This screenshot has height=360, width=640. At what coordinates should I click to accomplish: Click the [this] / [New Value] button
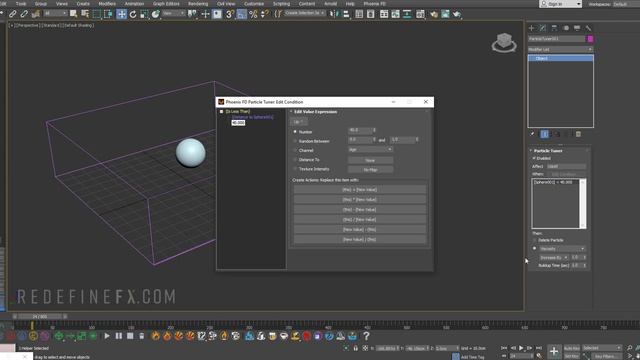(x=360, y=220)
